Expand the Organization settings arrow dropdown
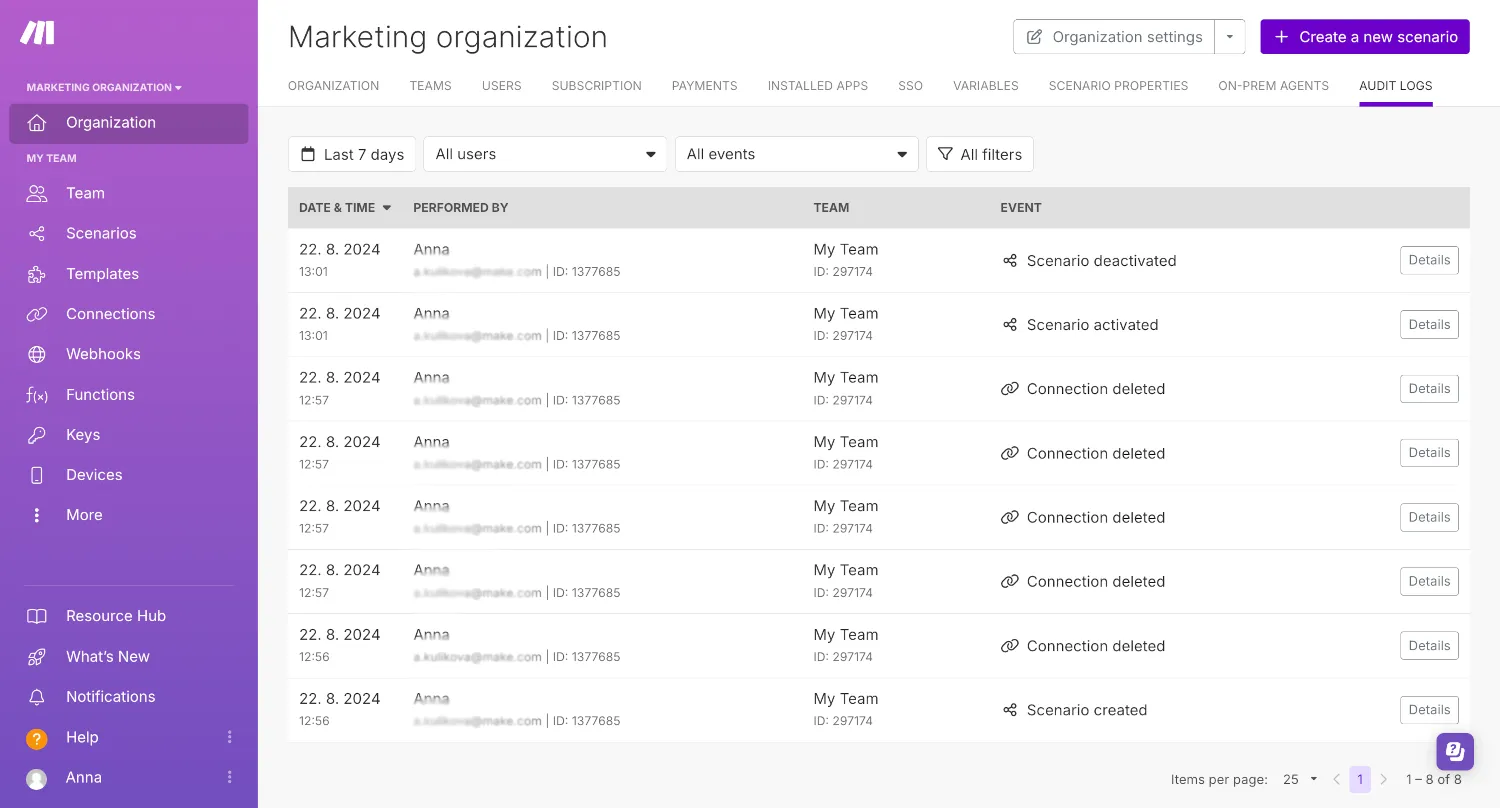Image resolution: width=1500 pixels, height=808 pixels. (x=1230, y=37)
